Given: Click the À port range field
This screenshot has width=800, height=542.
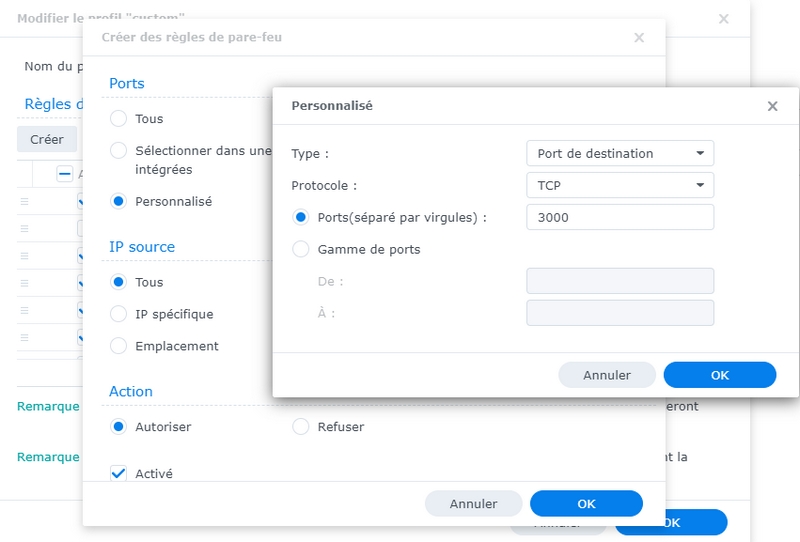Looking at the screenshot, I should 620,313.
